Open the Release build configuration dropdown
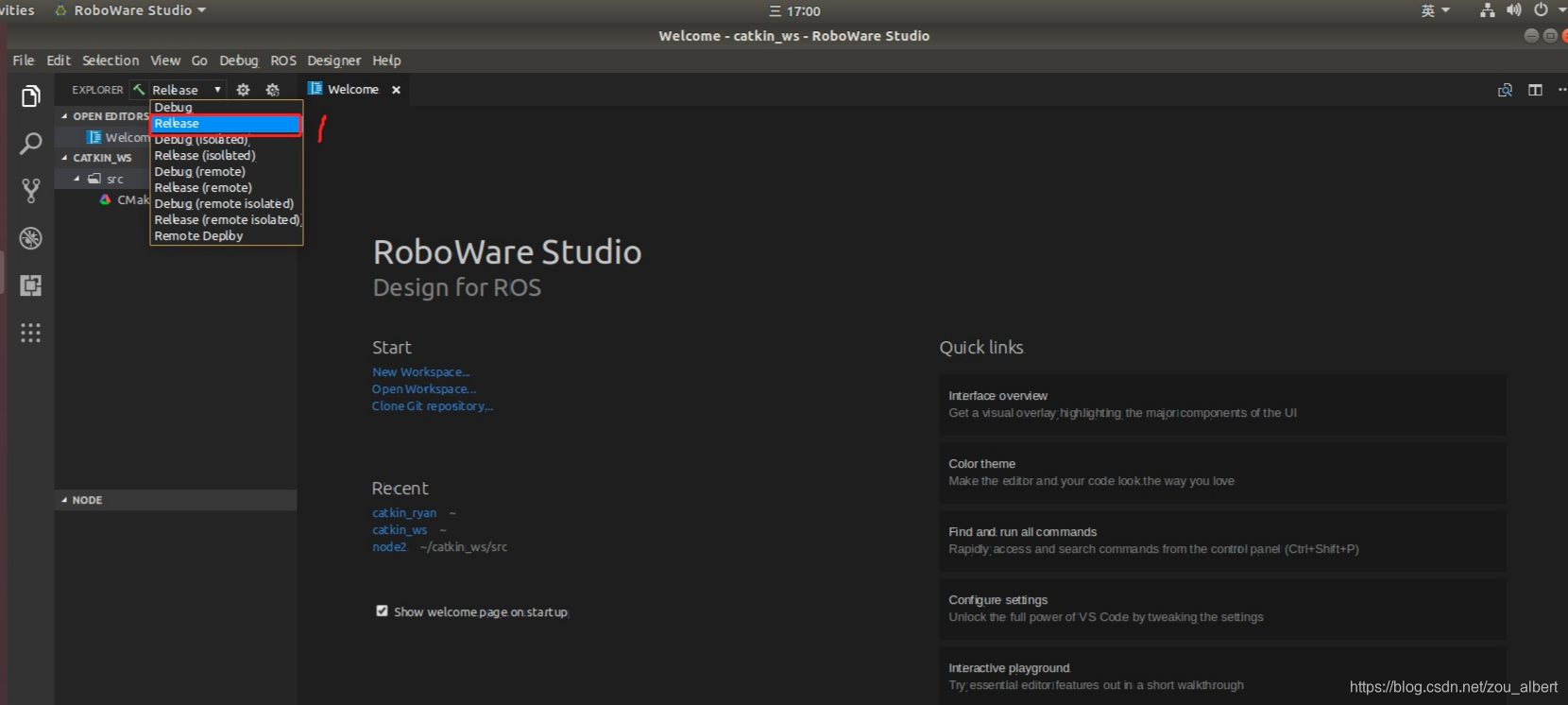This screenshot has height=705, width=1568. coord(187,90)
